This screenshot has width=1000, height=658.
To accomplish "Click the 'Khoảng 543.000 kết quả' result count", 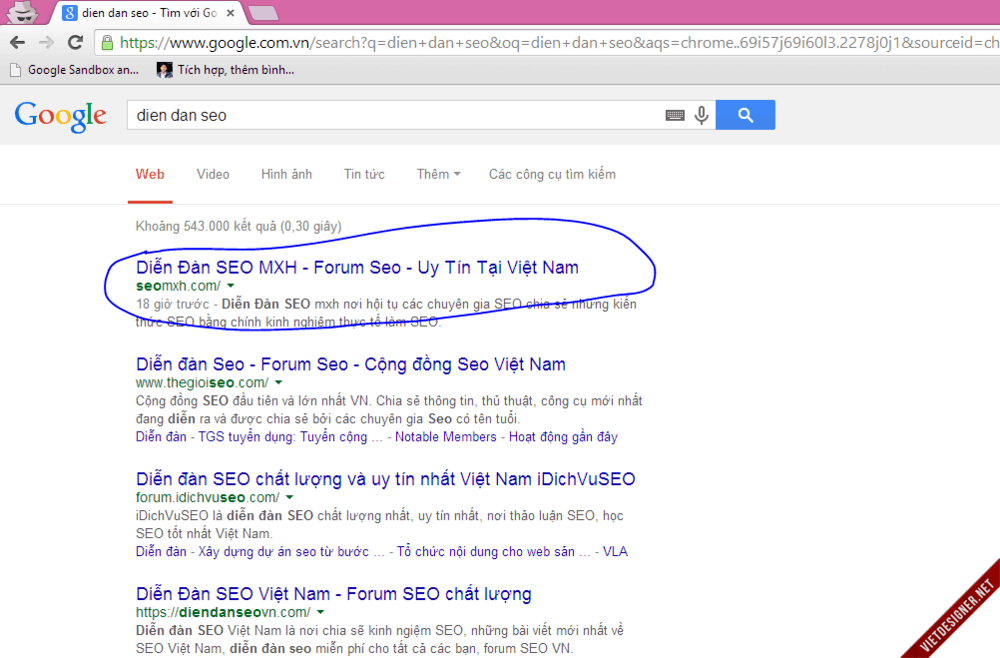I will pyautogui.click(x=239, y=226).
